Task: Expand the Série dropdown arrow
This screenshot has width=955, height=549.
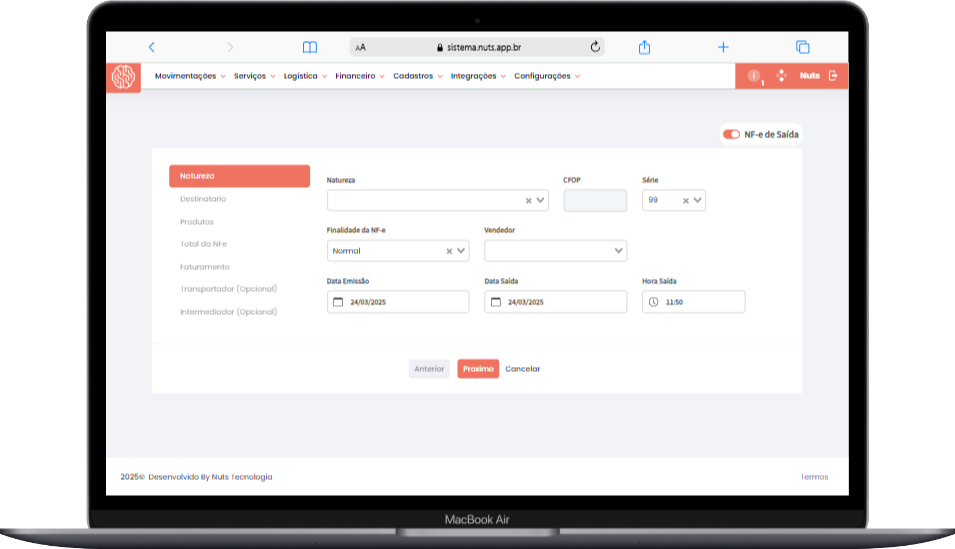Action: [x=698, y=200]
